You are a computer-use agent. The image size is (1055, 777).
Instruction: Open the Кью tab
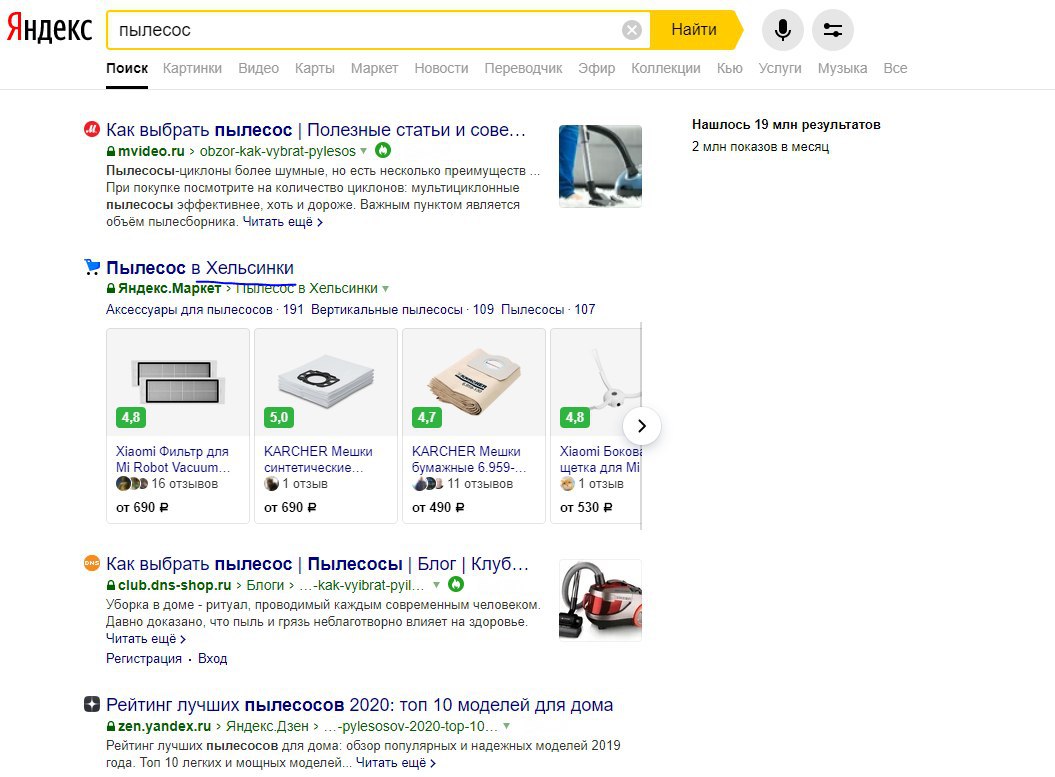click(x=729, y=68)
